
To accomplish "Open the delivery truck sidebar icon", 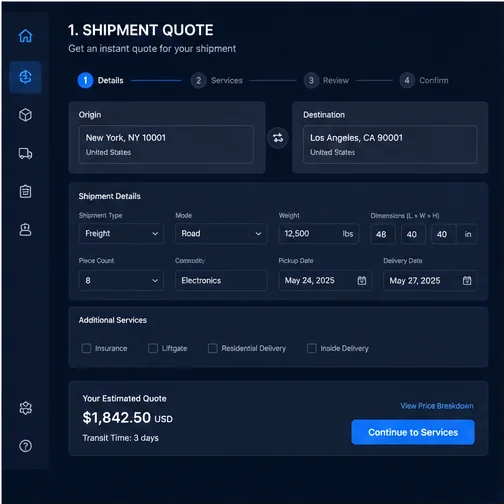I will [x=25, y=153].
